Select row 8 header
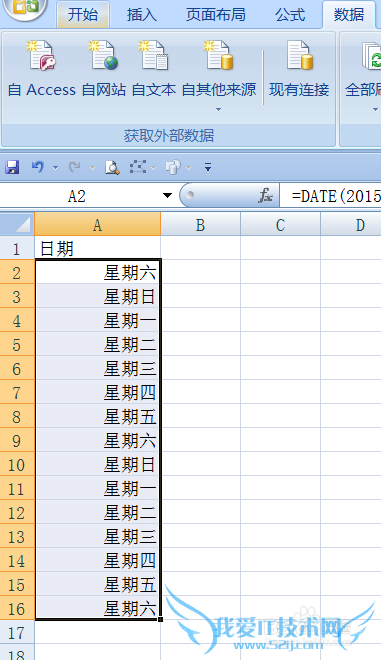381x660 pixels. pos(17,417)
